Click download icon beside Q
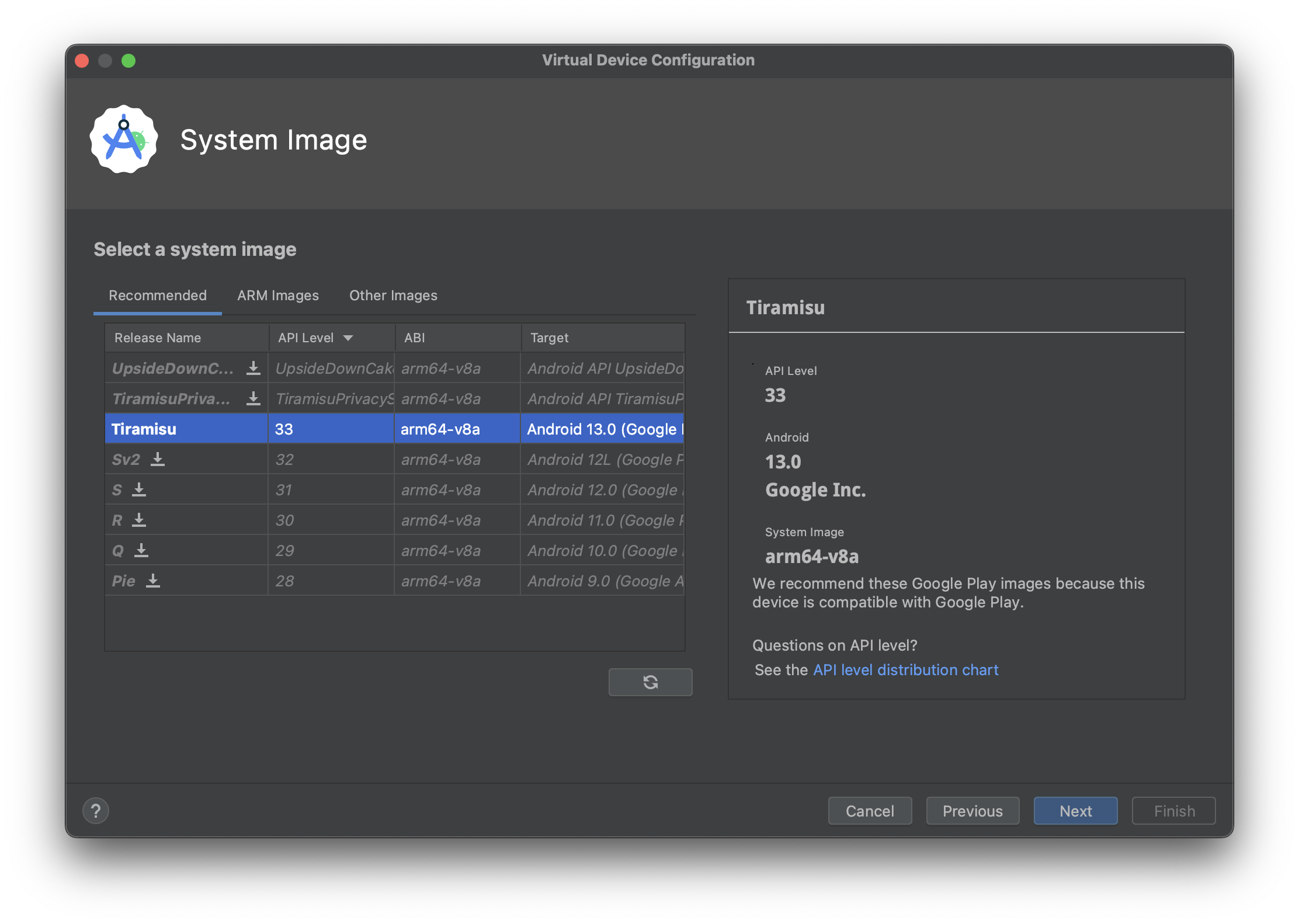Image resolution: width=1299 pixels, height=924 pixels. point(141,550)
